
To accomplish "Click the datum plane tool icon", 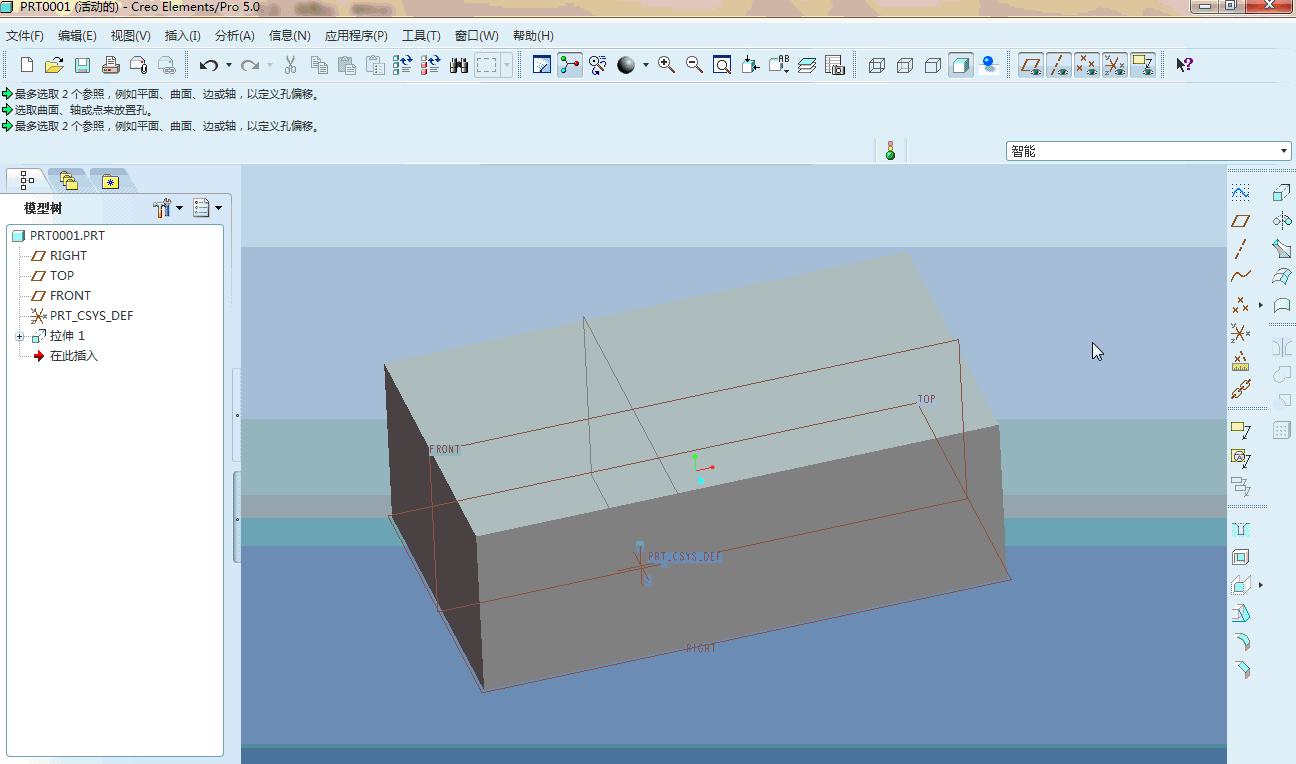I will coord(1240,221).
